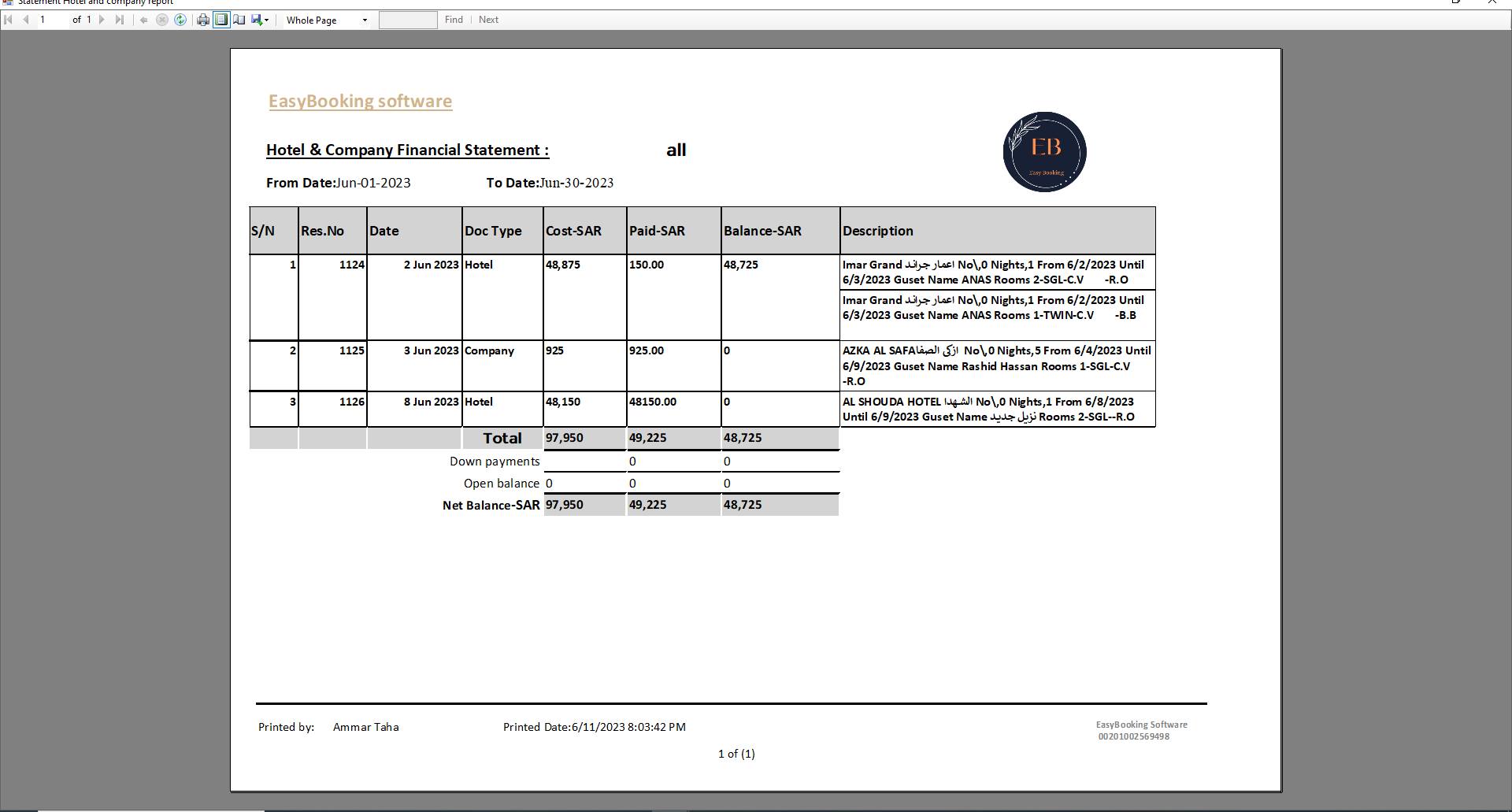Open the export format dropdown
The height and width of the screenshot is (812, 1512).
pyautogui.click(x=261, y=20)
